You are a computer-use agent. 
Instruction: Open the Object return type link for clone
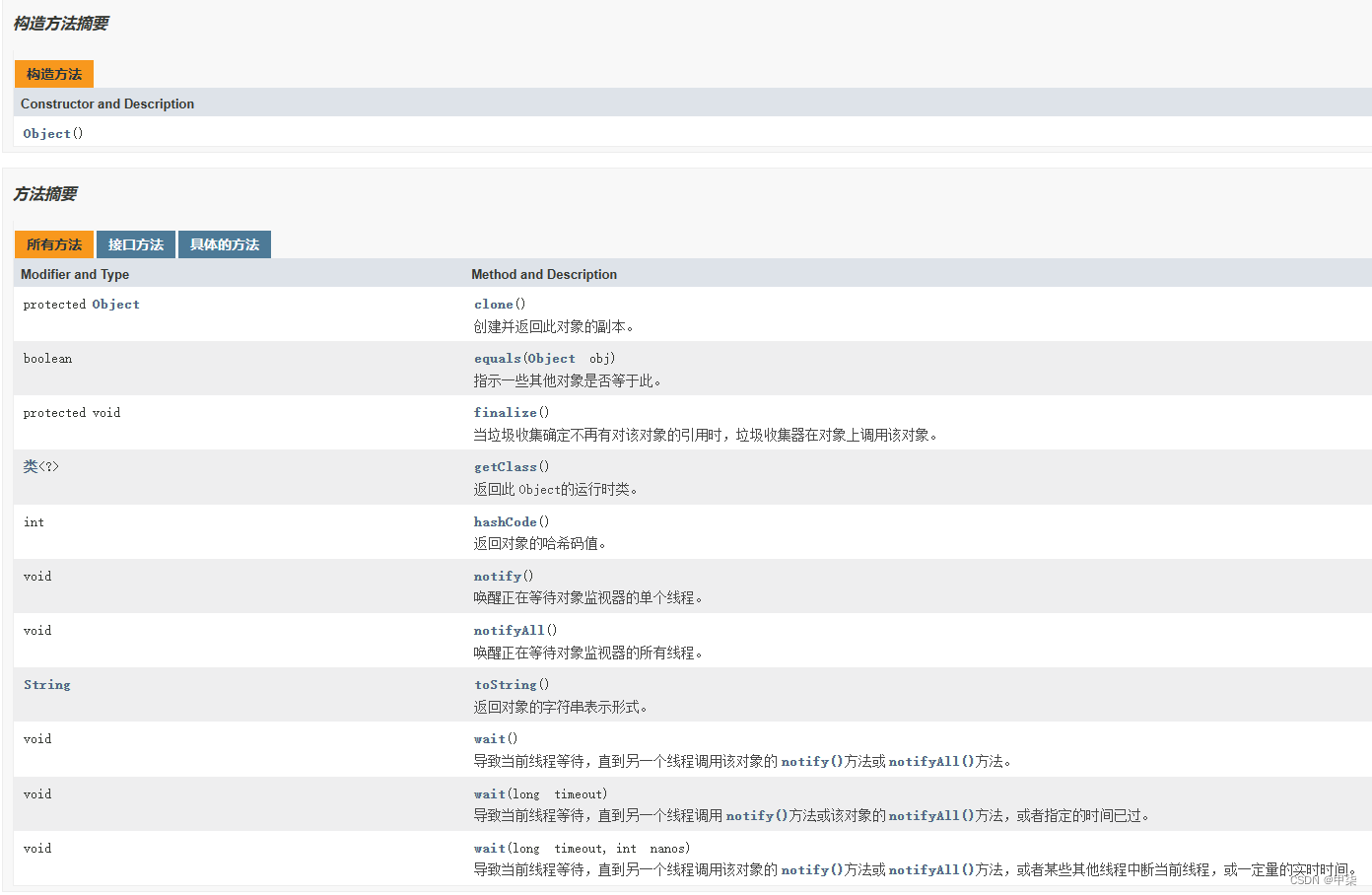pos(115,304)
